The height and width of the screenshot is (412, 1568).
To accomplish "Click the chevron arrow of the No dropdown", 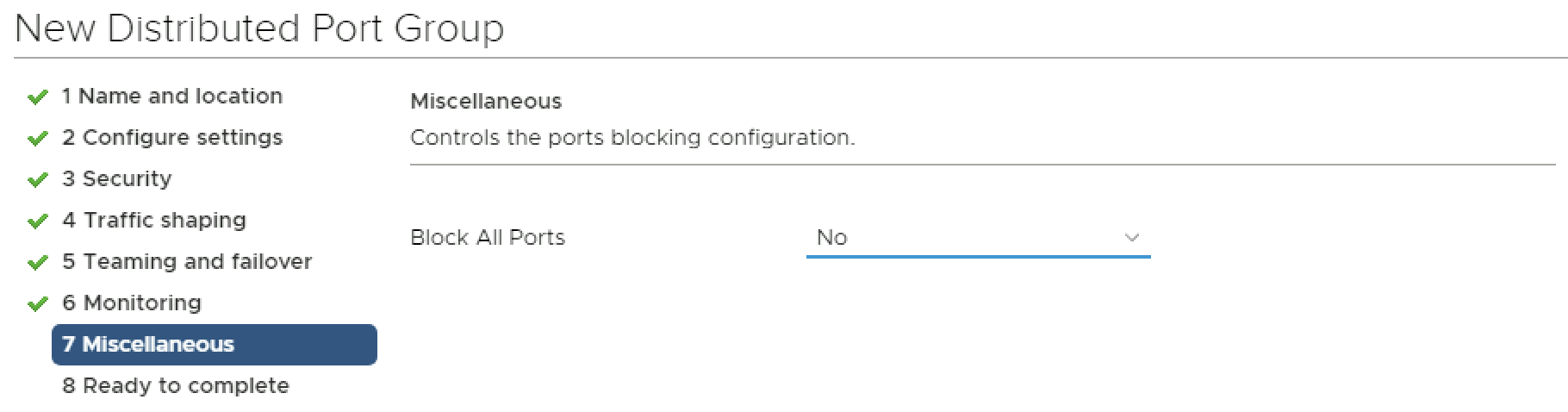I will (1132, 237).
